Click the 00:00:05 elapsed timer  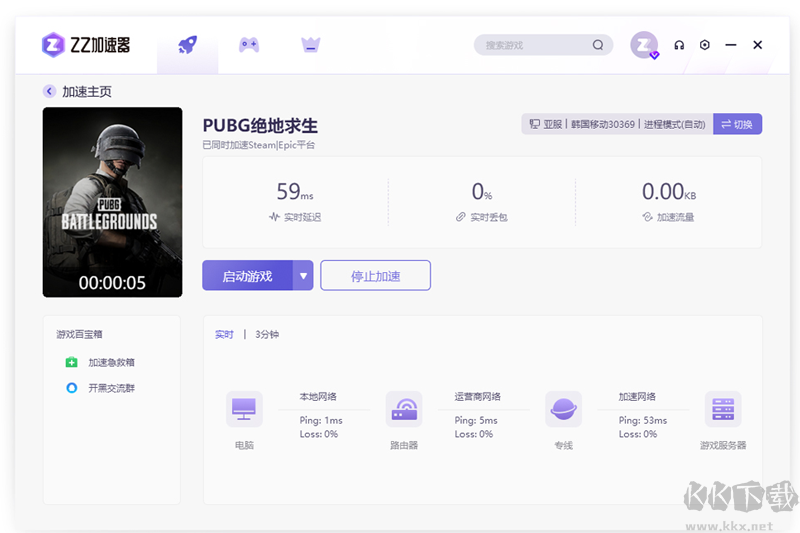[112, 283]
